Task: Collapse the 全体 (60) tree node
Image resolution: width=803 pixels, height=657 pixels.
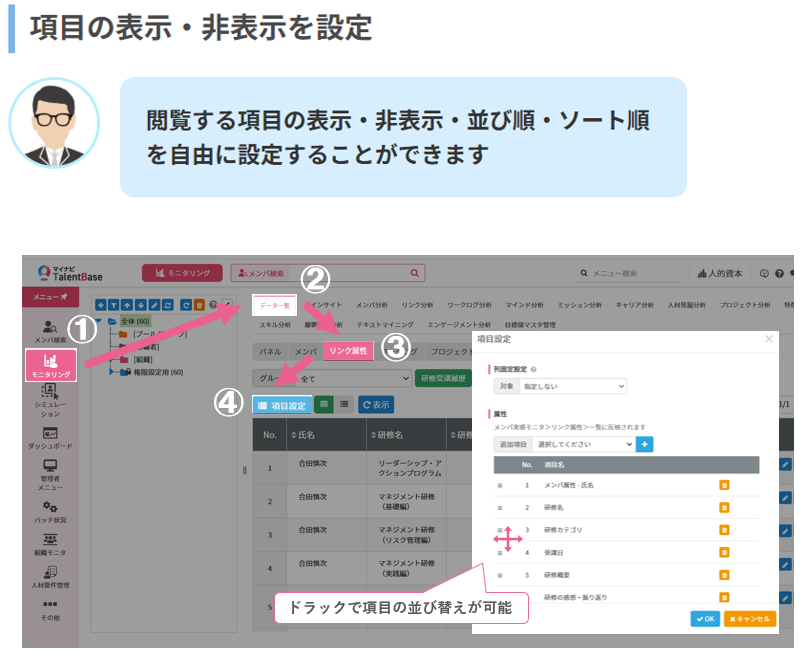Action: [x=99, y=321]
